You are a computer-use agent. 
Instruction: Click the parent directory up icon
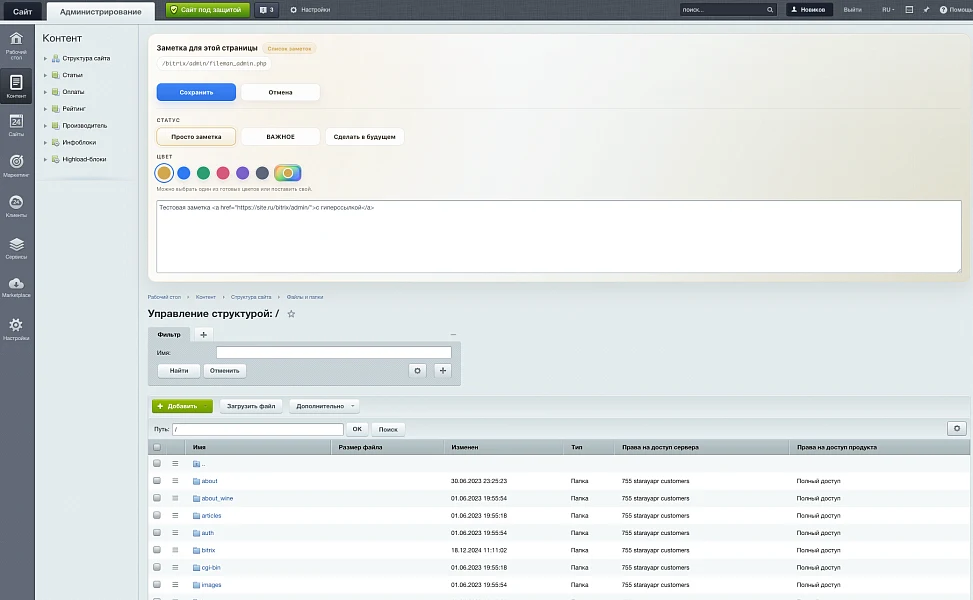click(196, 464)
